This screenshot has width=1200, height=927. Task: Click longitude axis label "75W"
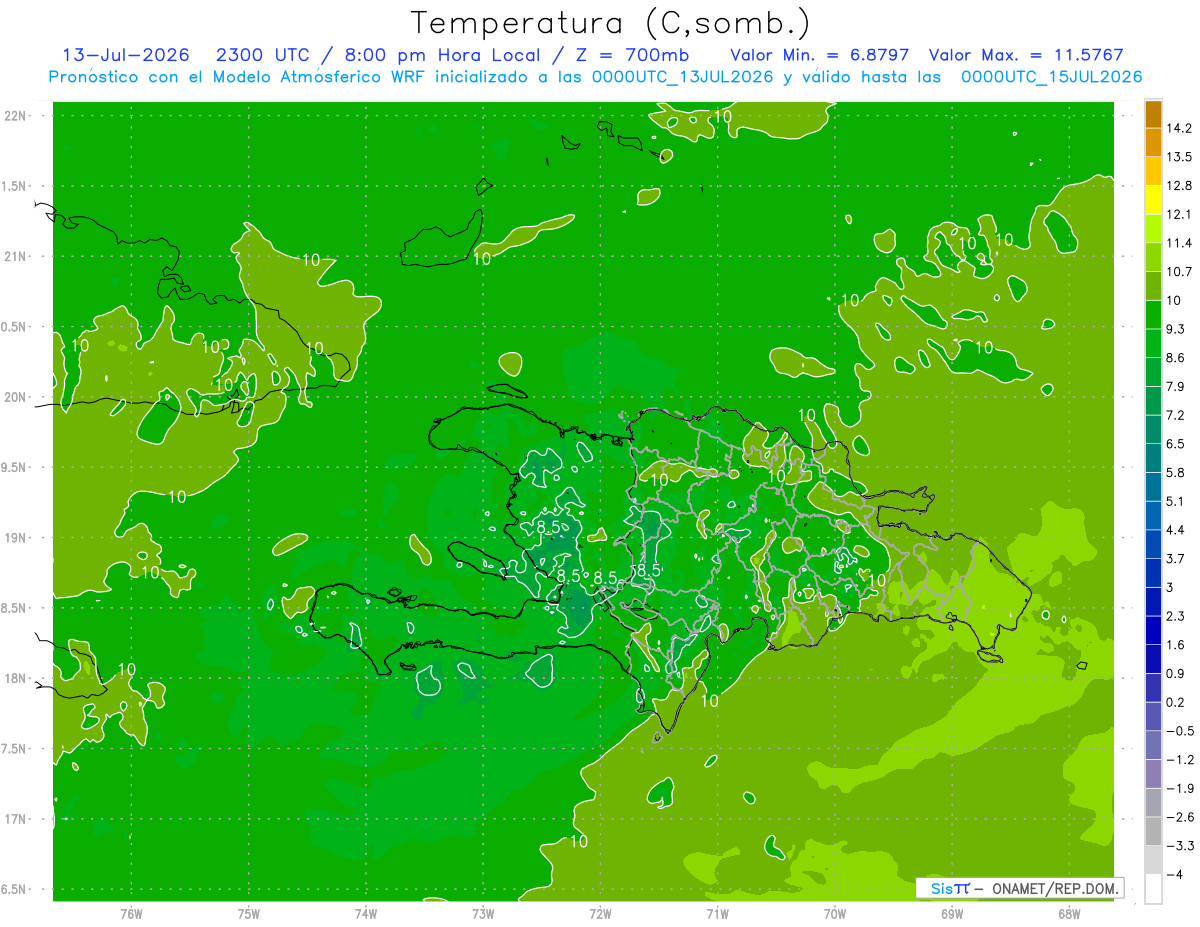[249, 914]
